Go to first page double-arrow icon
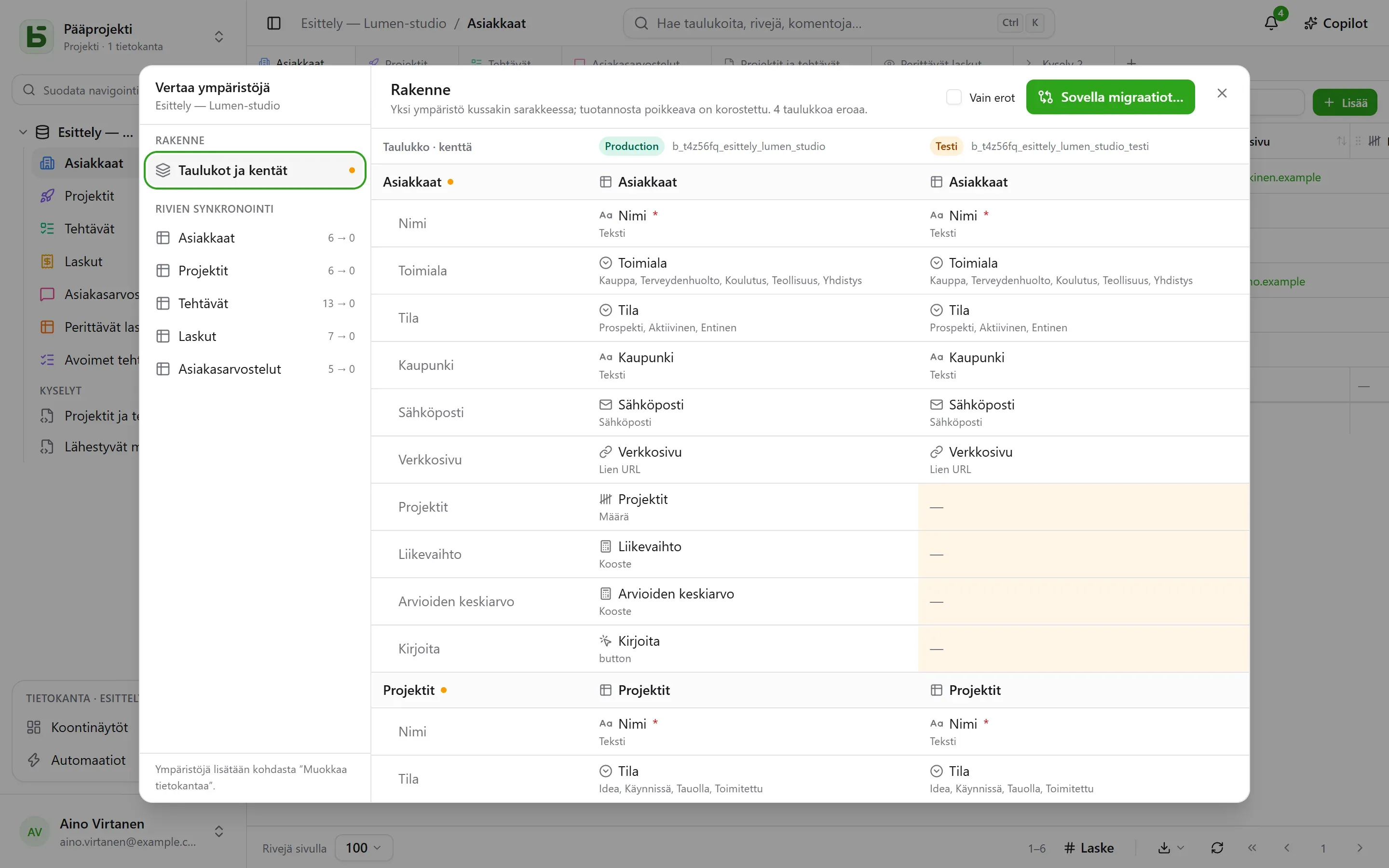Image resolution: width=1389 pixels, height=868 pixels. click(1252, 848)
